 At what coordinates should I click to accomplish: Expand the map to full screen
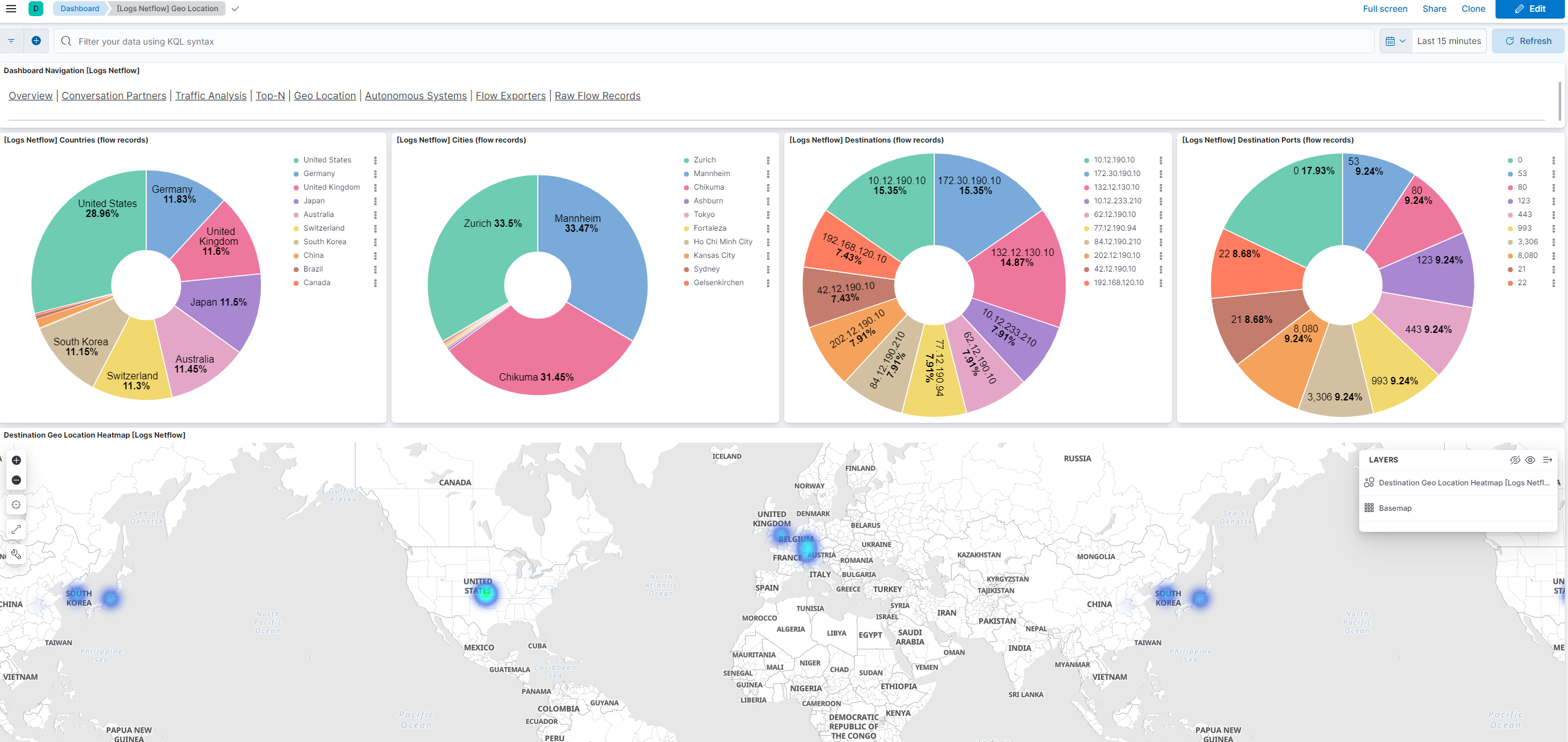tap(16, 529)
